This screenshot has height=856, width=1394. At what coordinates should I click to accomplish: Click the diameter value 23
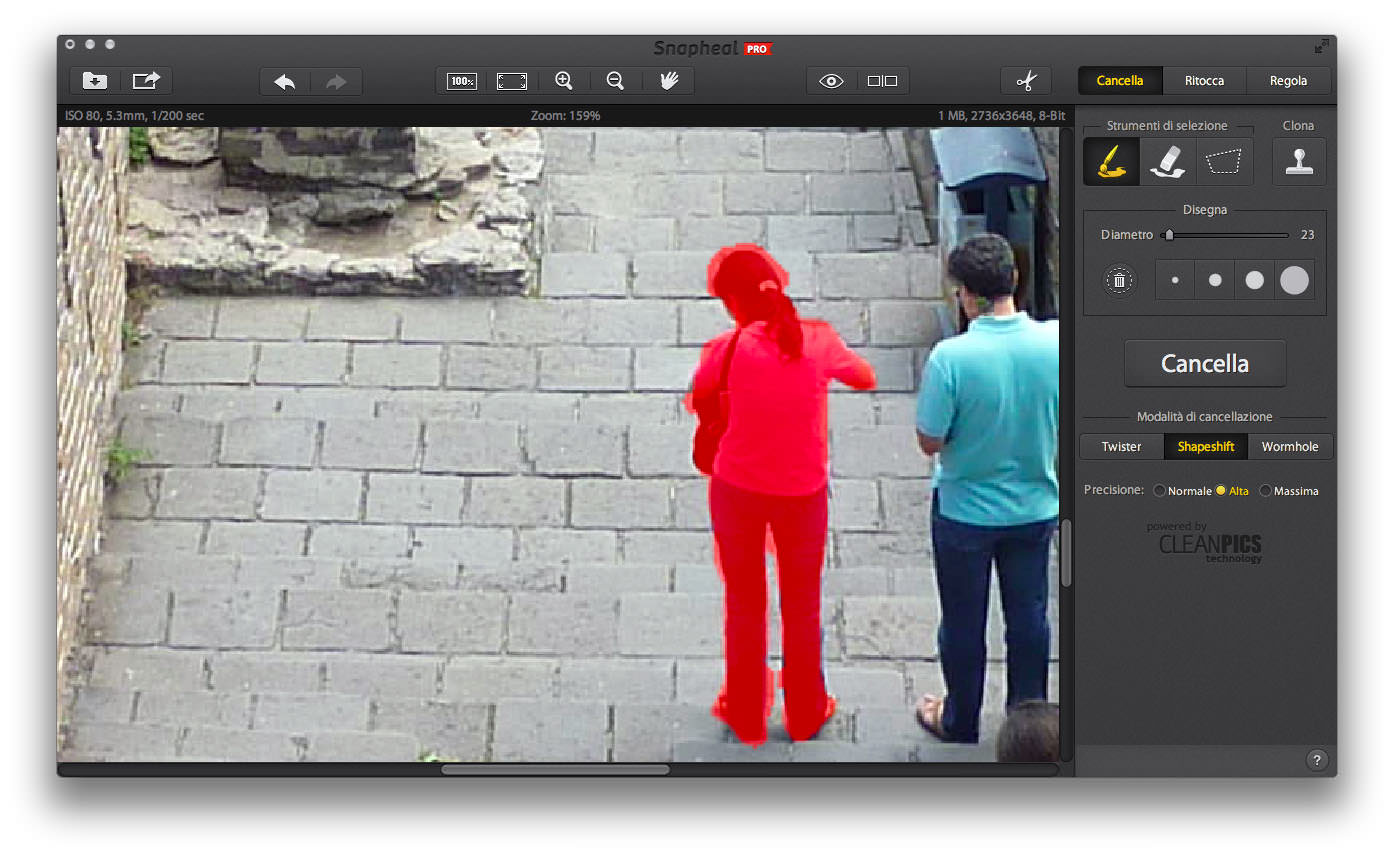pos(1307,235)
